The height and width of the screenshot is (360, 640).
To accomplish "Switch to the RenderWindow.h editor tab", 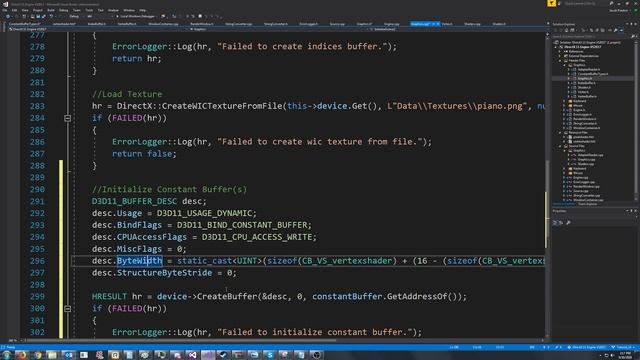I will point(202,24).
